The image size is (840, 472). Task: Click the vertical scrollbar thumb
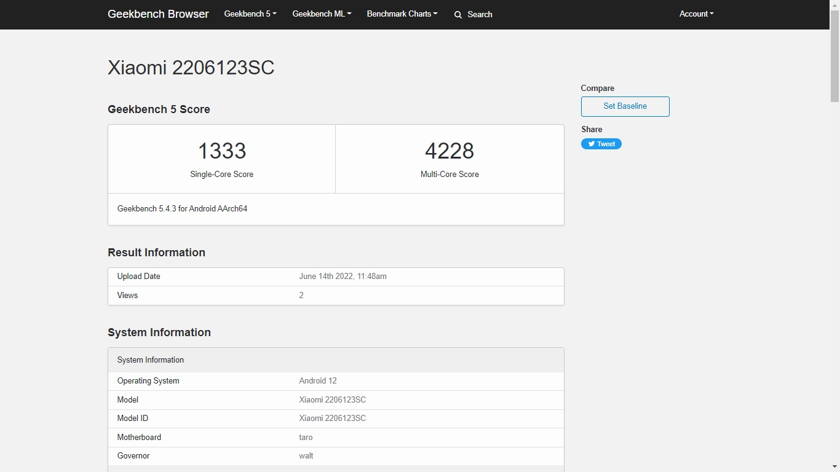835,54
